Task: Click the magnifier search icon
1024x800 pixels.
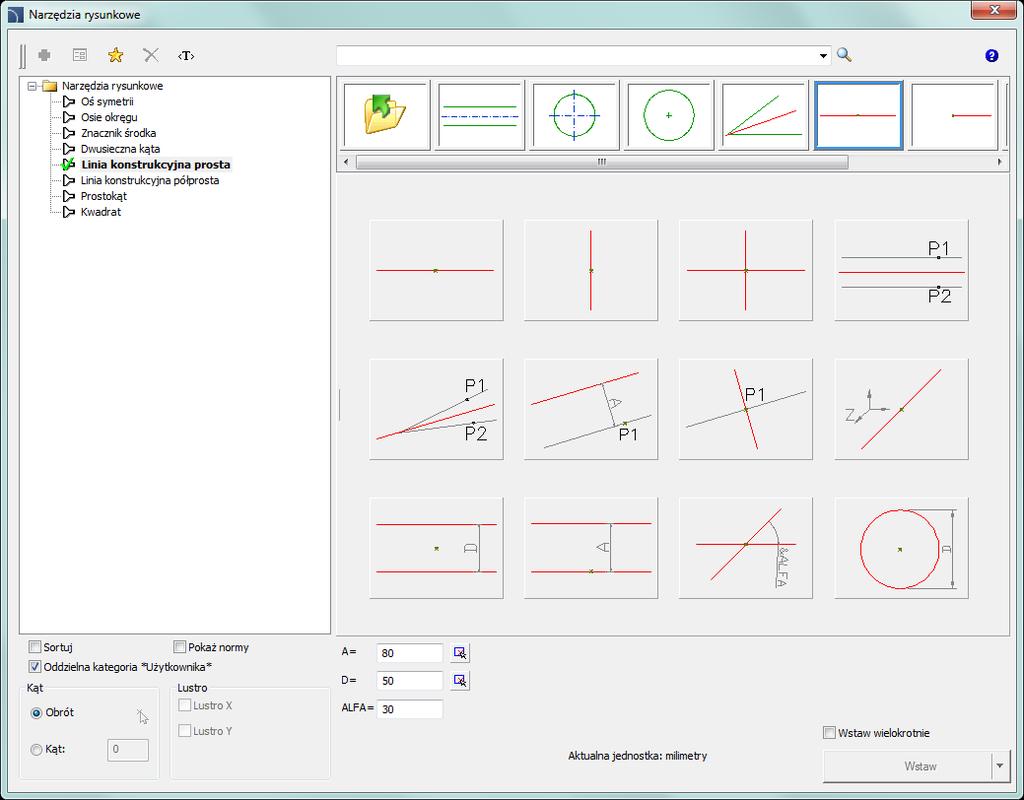Action: point(844,55)
